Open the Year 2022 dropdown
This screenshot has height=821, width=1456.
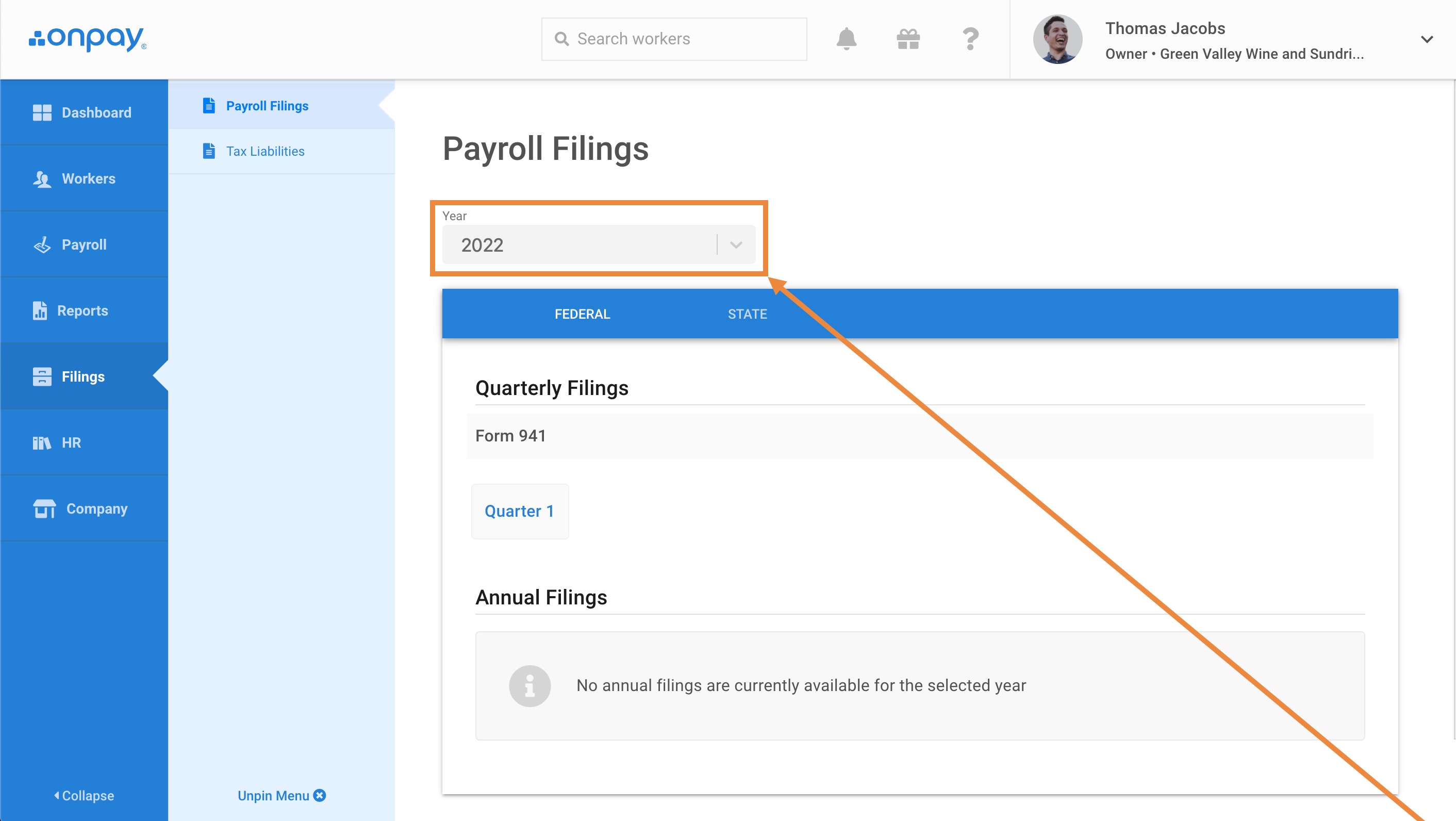click(x=599, y=245)
